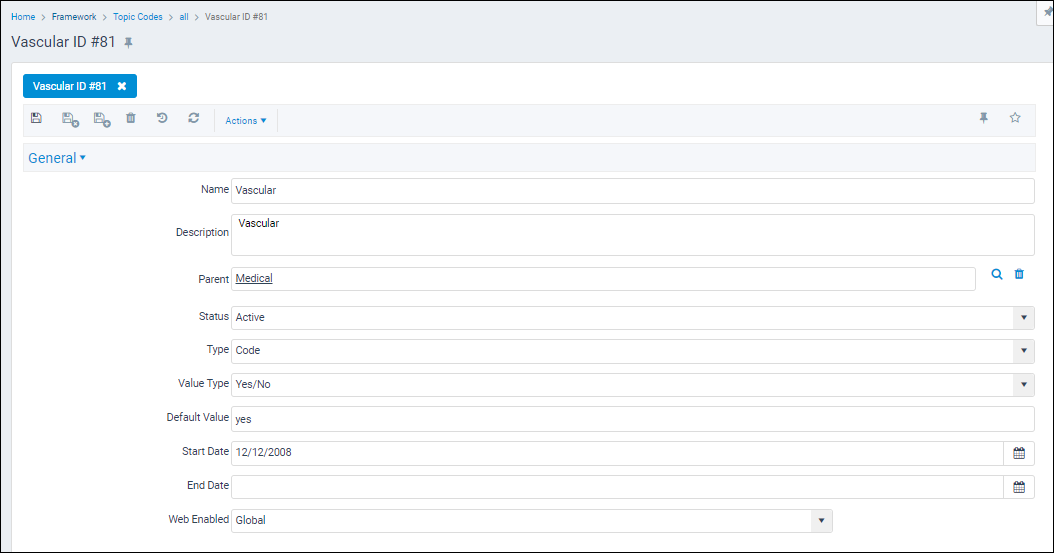Click the Save icon in toolbar
1054x553 pixels.
click(36, 118)
